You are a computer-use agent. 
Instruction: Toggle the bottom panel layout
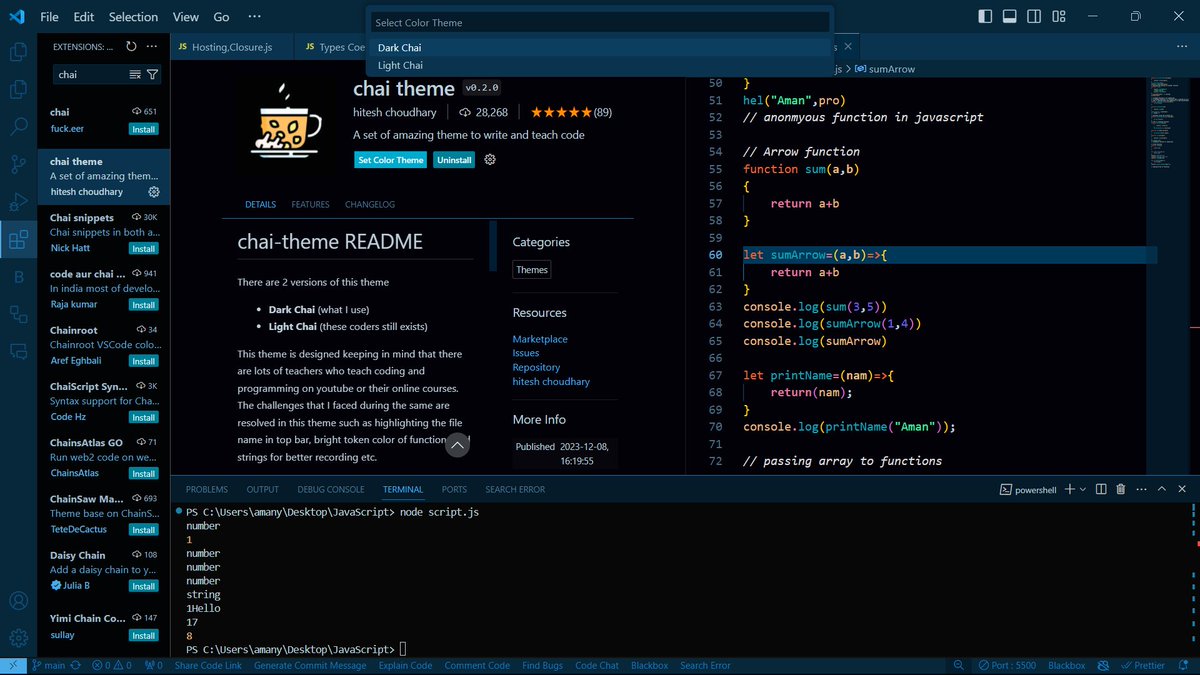point(1010,16)
